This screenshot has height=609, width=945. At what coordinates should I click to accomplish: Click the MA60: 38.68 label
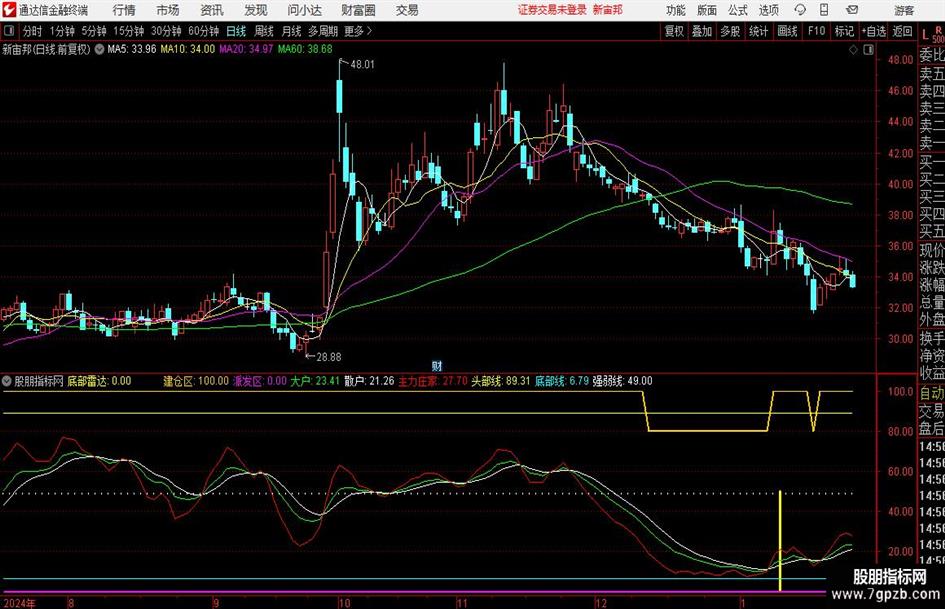(x=305, y=49)
